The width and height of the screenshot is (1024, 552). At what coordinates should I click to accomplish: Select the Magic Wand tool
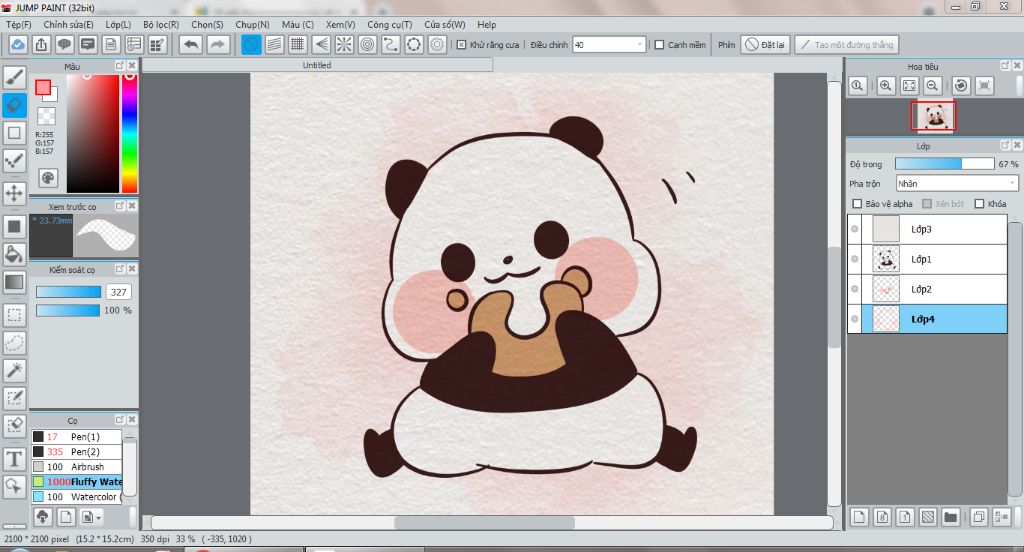point(14,370)
